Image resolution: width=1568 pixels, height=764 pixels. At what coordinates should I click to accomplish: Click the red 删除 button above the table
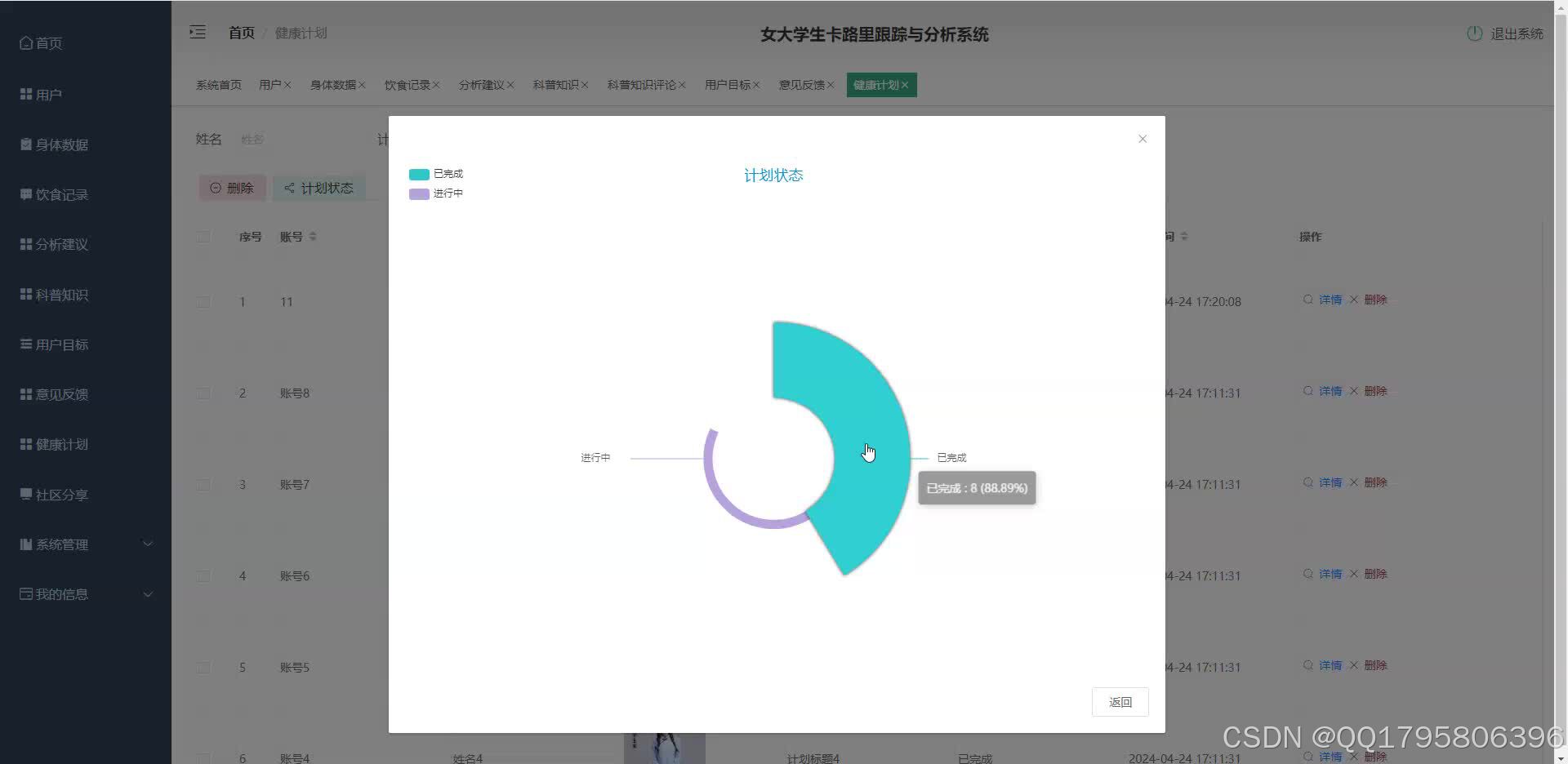tap(232, 188)
